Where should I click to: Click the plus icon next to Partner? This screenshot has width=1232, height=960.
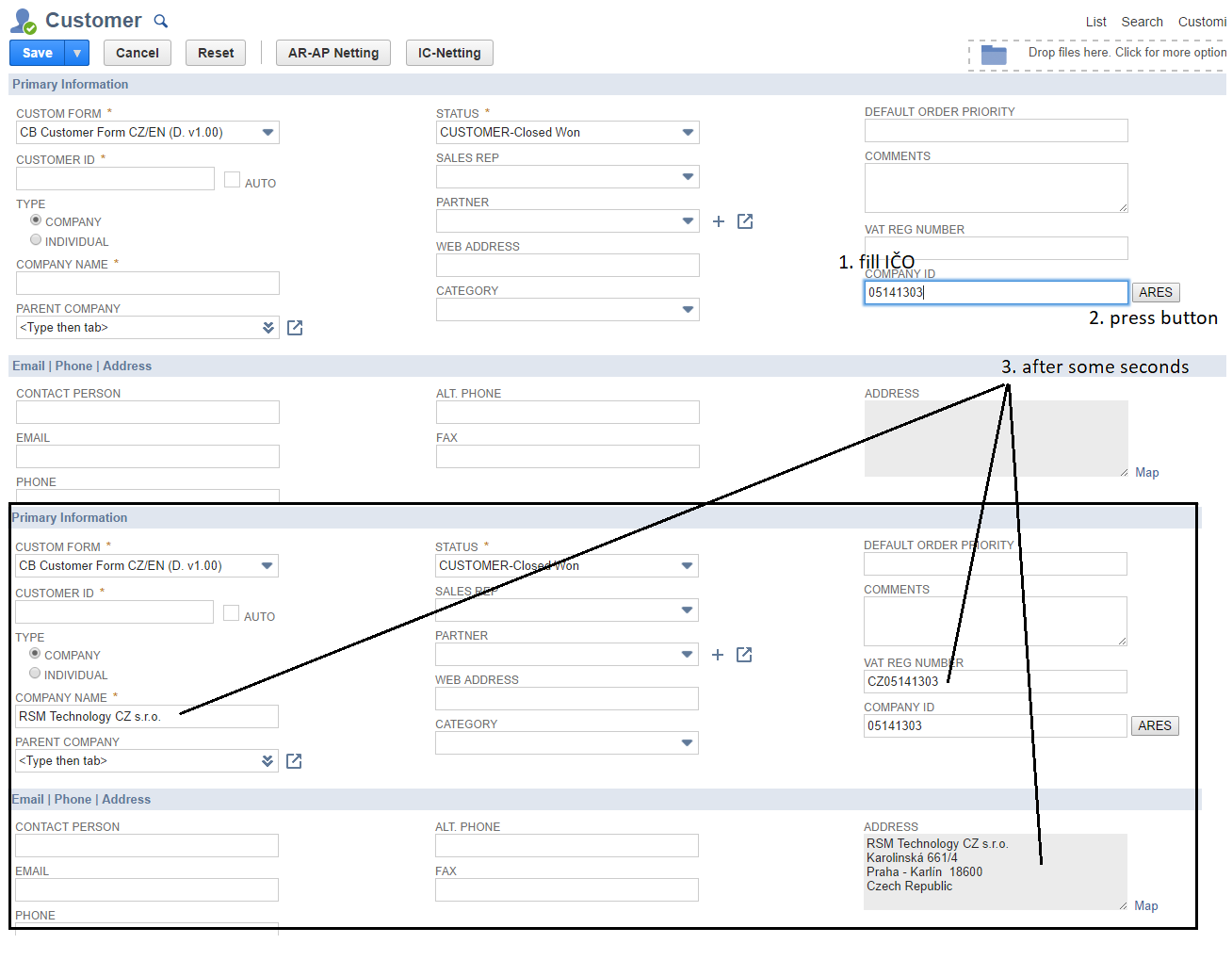tap(719, 221)
